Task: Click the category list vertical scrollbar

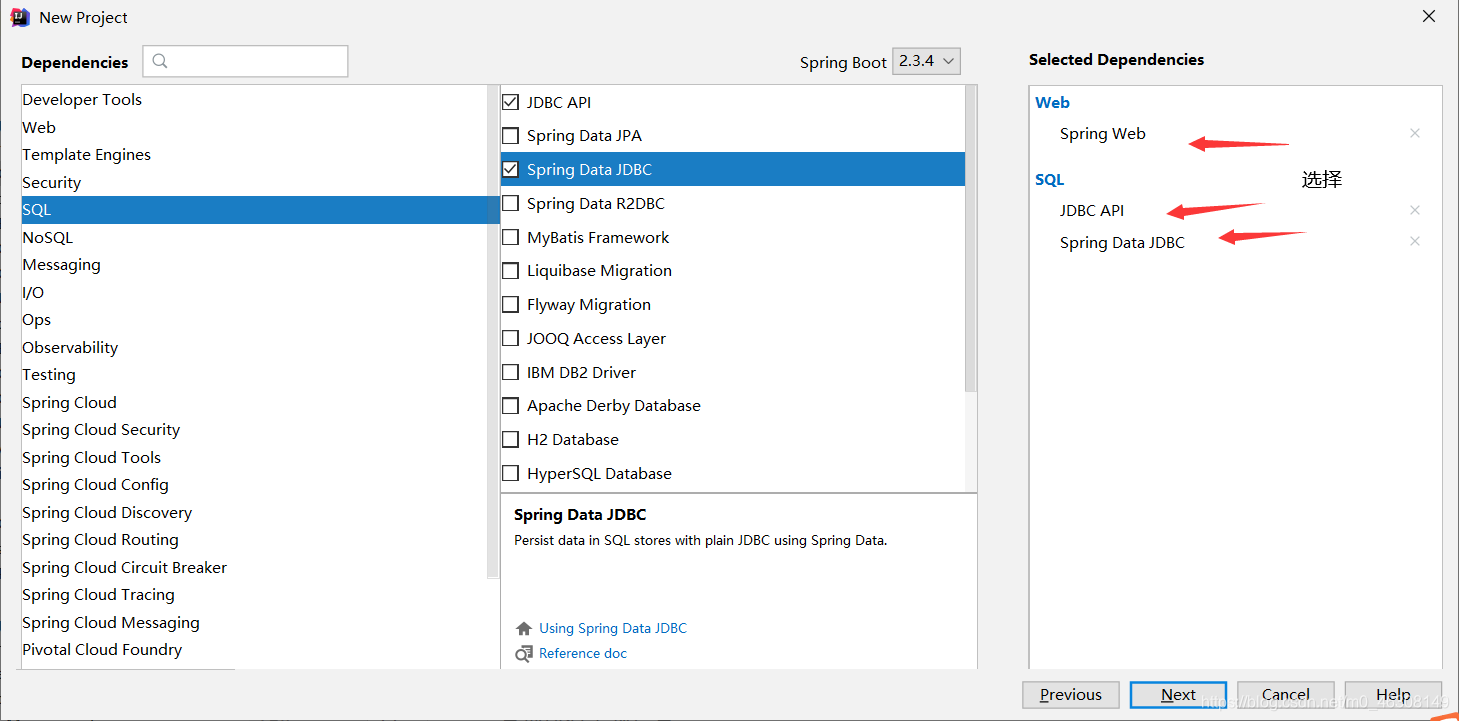Action: coord(493,330)
